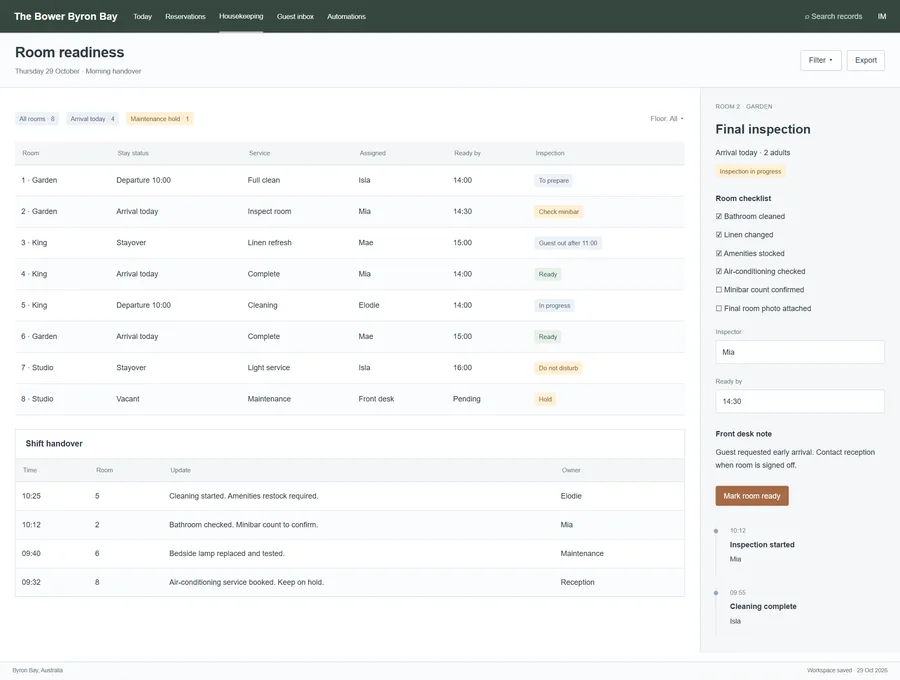Image resolution: width=900 pixels, height=680 pixels.
Task: Select the Housekeeping tab
Action: [x=241, y=16]
